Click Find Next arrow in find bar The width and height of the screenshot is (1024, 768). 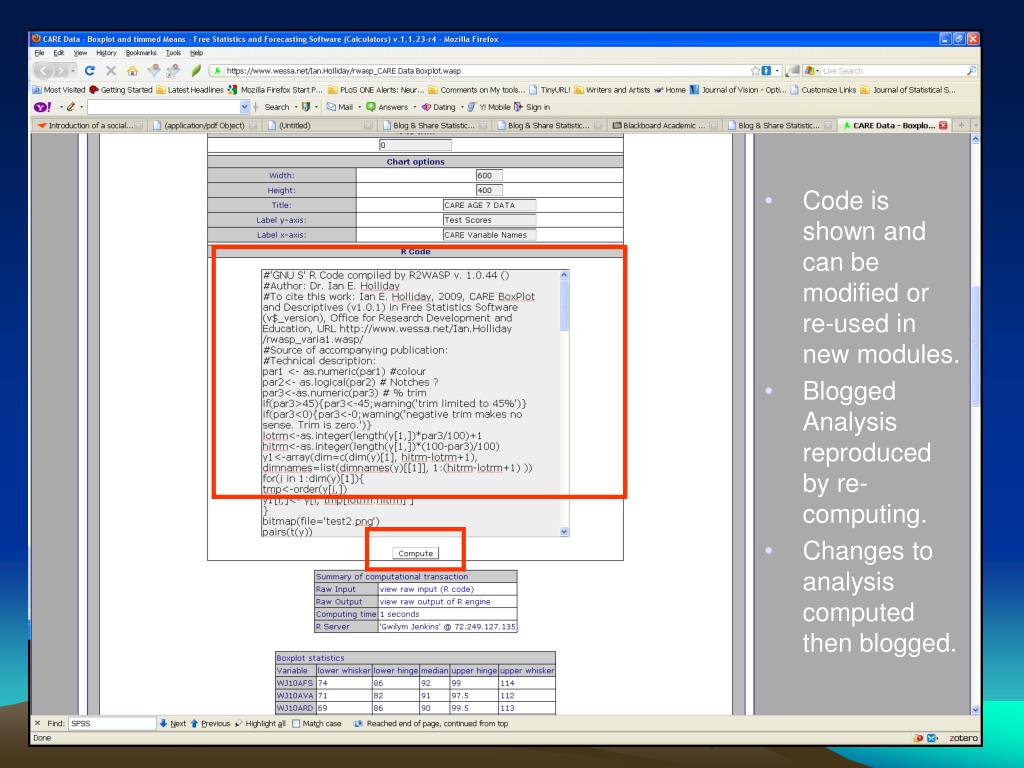click(x=172, y=724)
